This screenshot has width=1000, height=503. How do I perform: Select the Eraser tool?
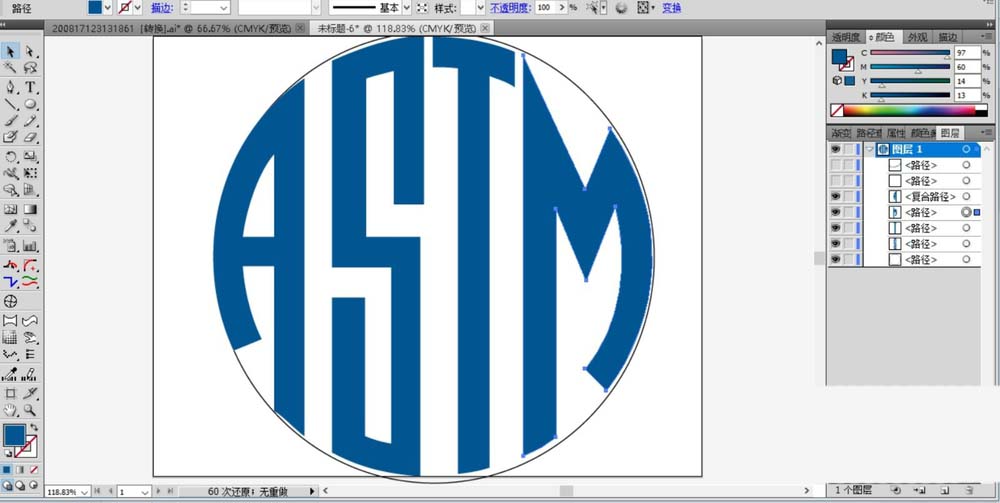pos(30,137)
